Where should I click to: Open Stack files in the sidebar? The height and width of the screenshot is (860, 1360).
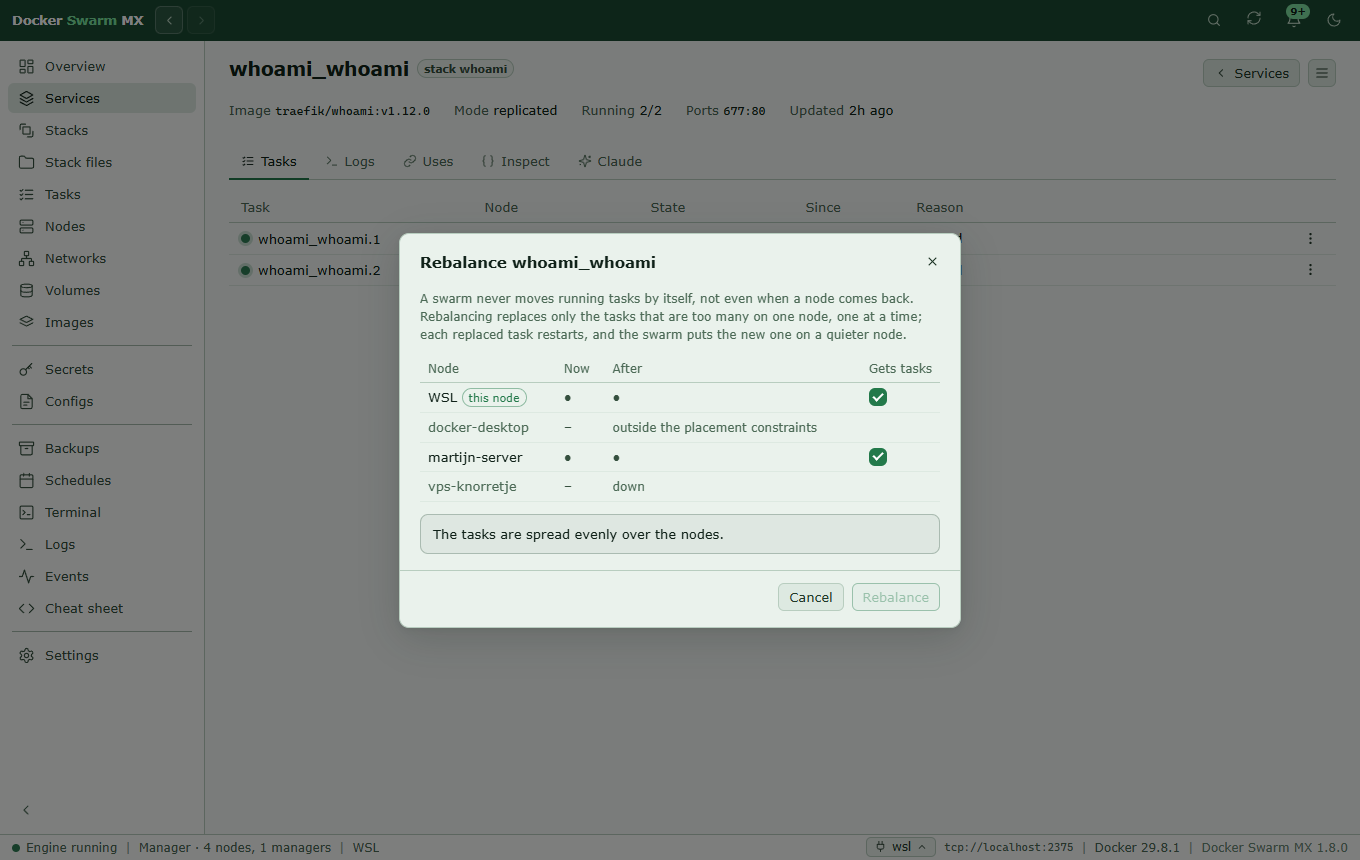(x=102, y=162)
